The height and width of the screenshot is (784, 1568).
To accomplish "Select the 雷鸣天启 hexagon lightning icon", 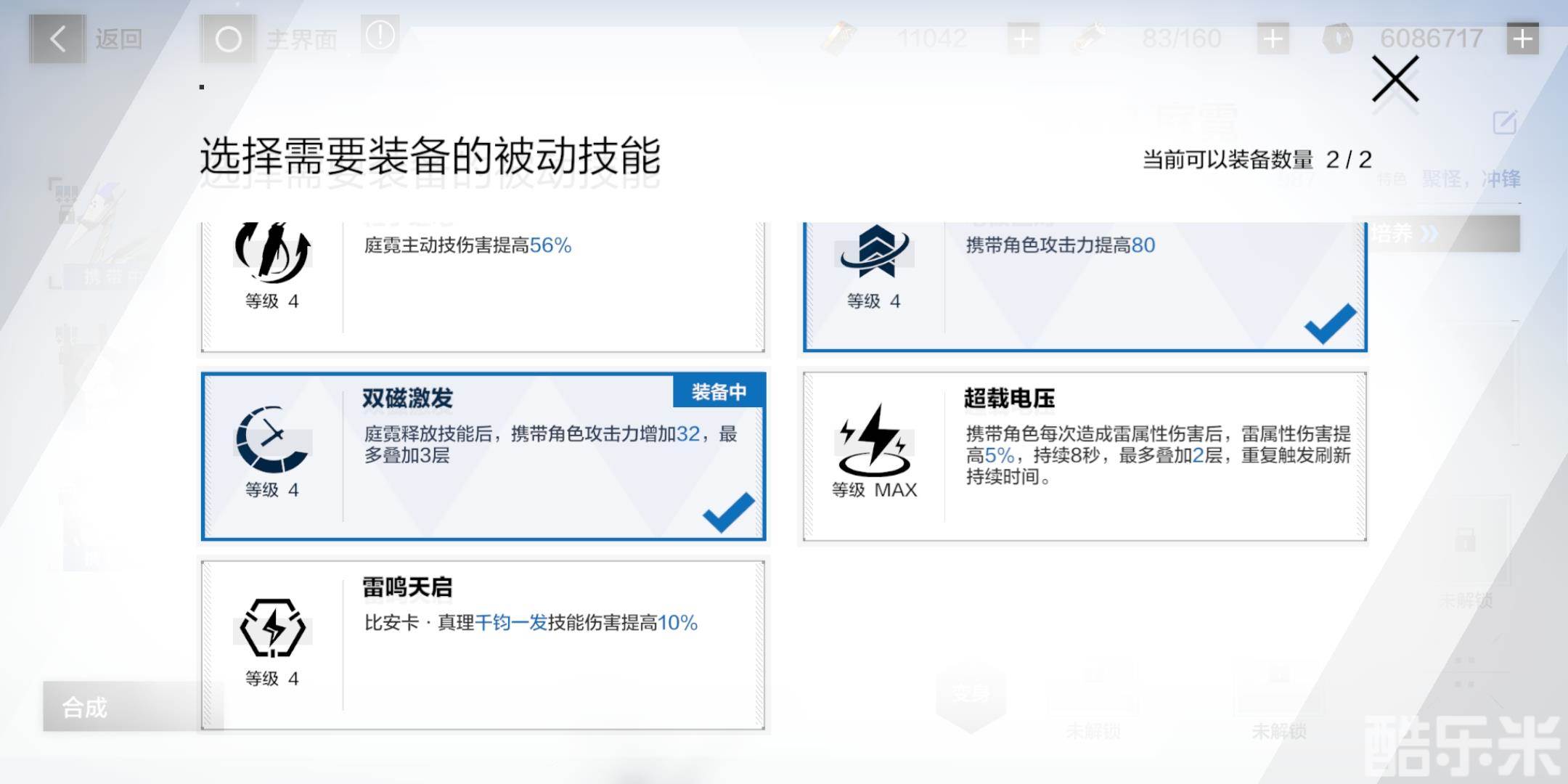I will (x=271, y=627).
